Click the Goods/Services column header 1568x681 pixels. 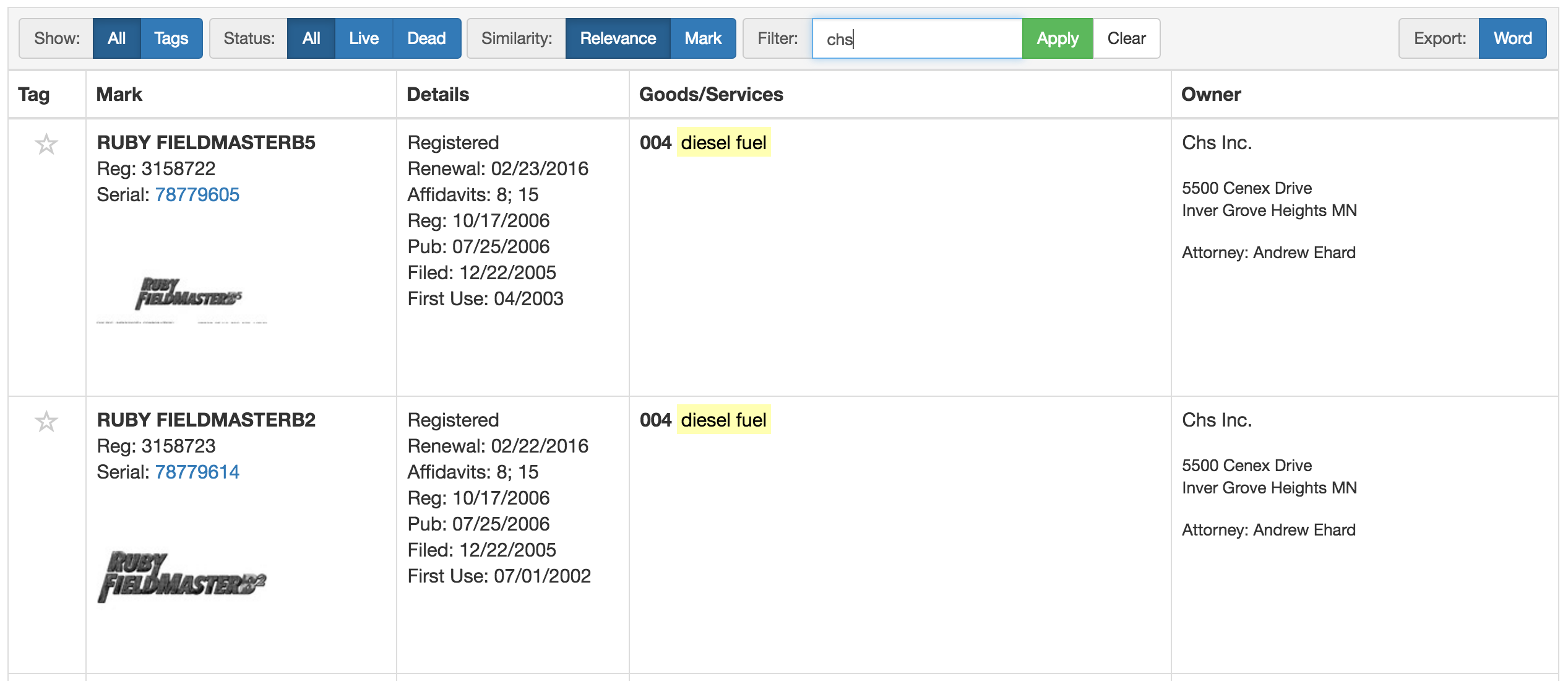711,94
